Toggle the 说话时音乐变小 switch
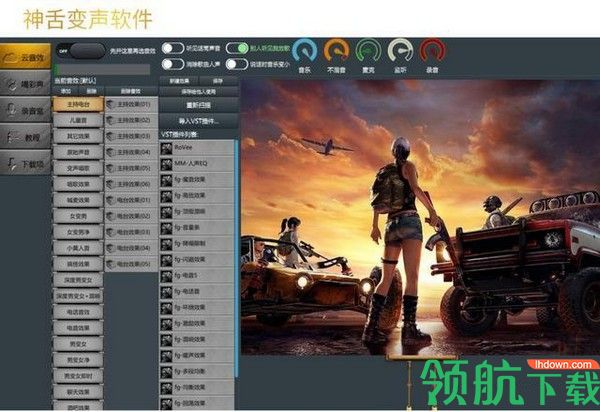Viewport: 600px width, 412px height. pyautogui.click(x=237, y=64)
